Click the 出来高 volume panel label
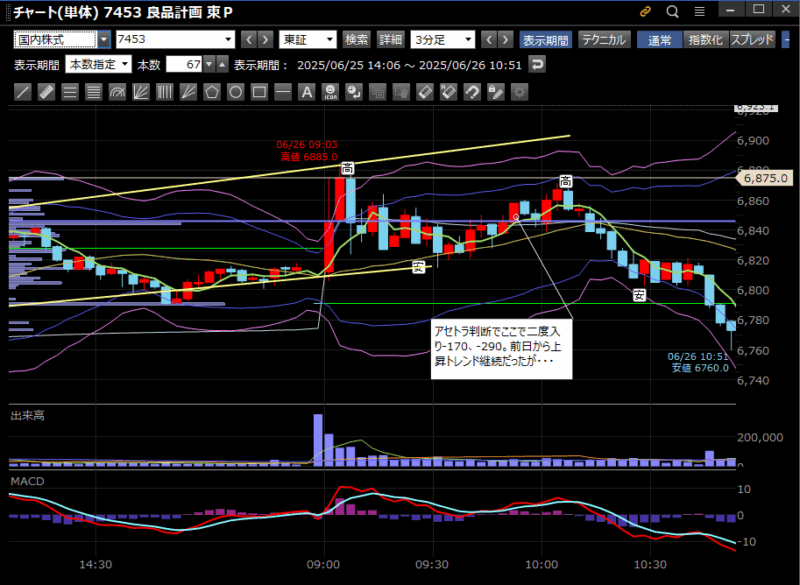This screenshot has width=800, height=585. pos(28,416)
